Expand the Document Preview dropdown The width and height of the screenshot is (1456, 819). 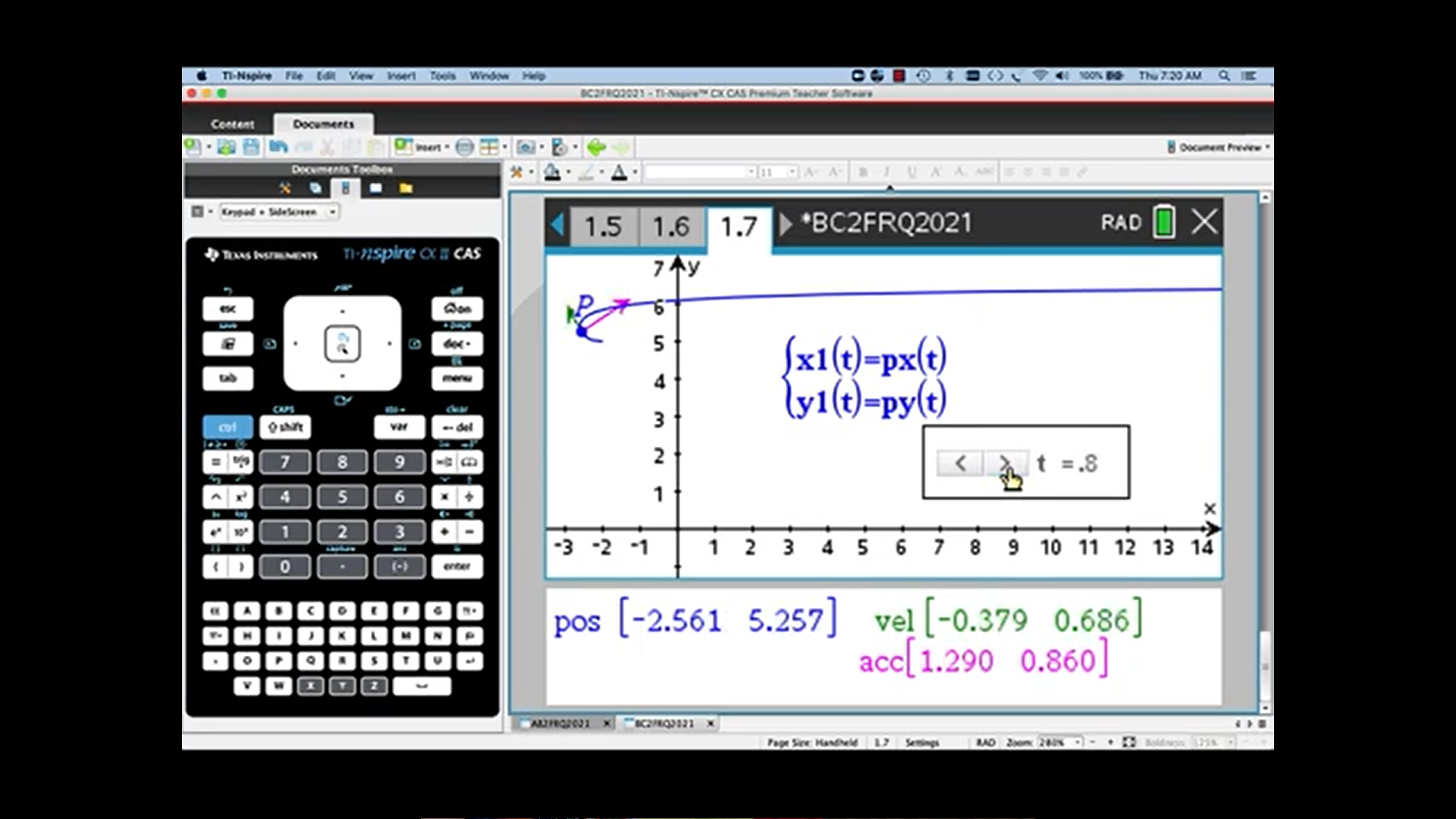coord(1219,147)
